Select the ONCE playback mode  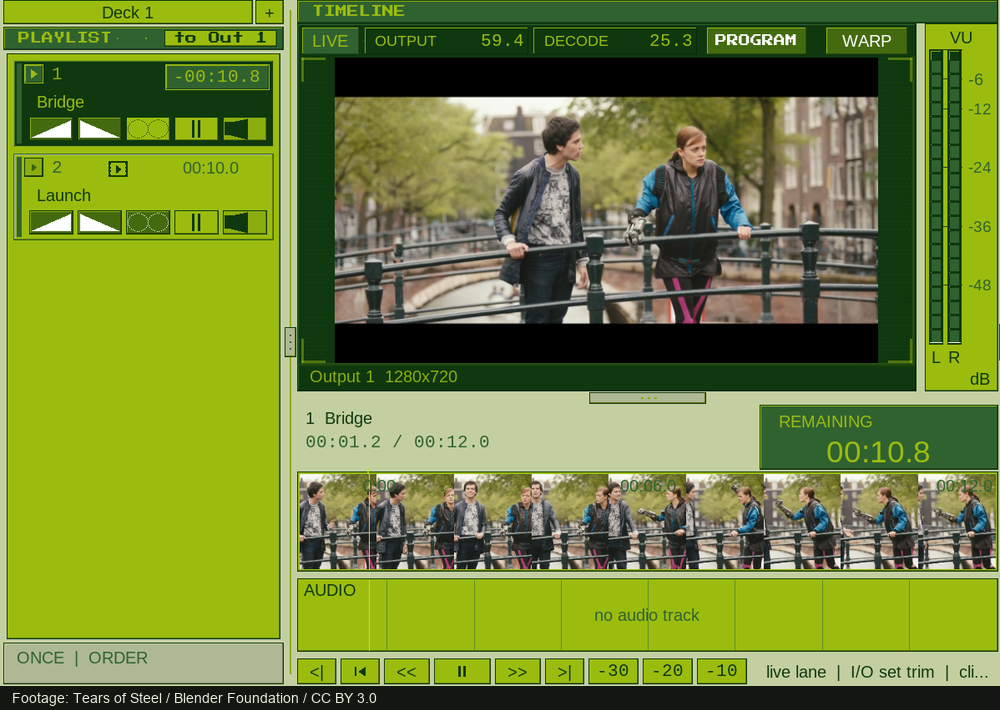41,658
